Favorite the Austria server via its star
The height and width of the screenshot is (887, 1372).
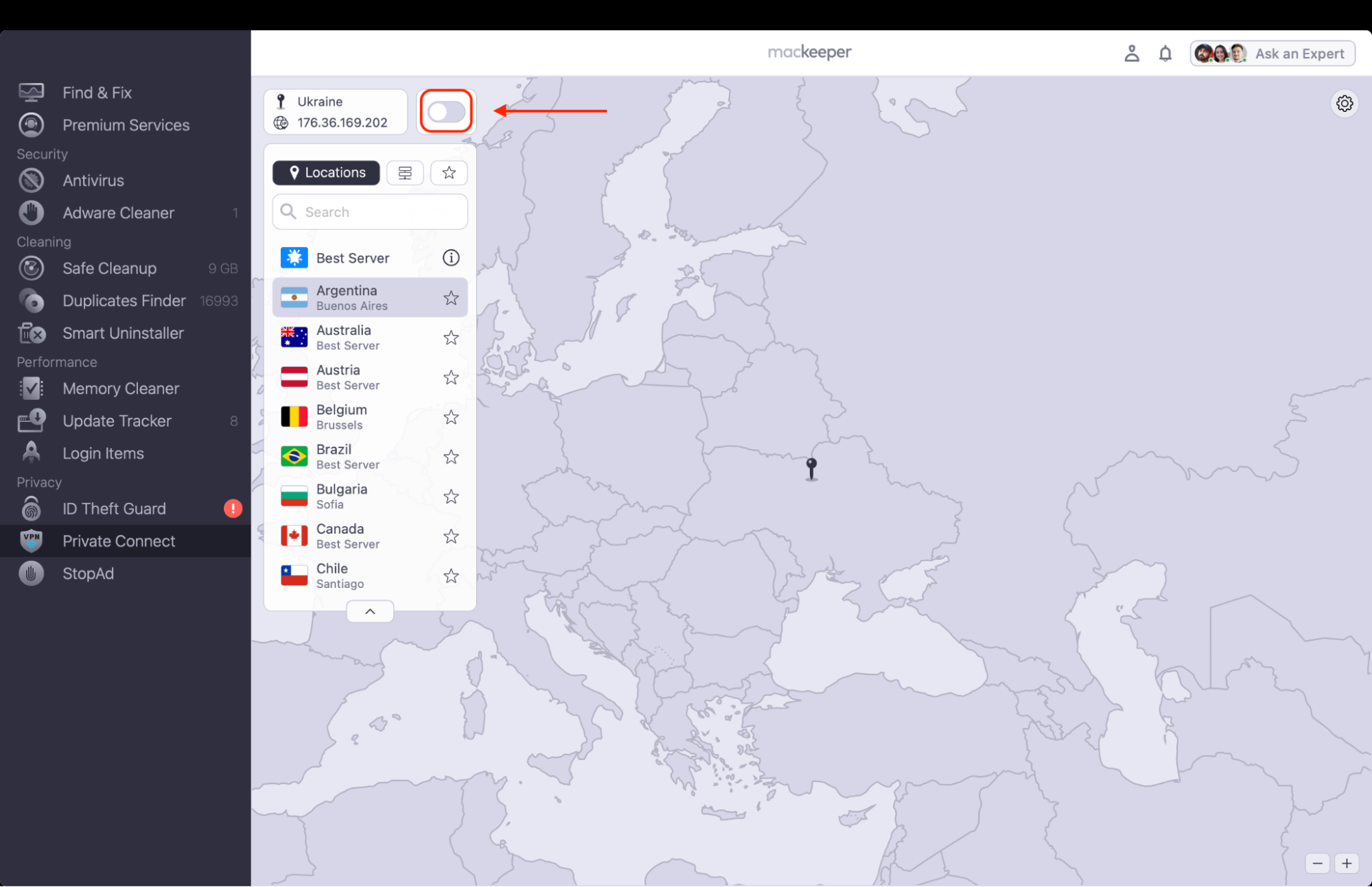pos(451,377)
